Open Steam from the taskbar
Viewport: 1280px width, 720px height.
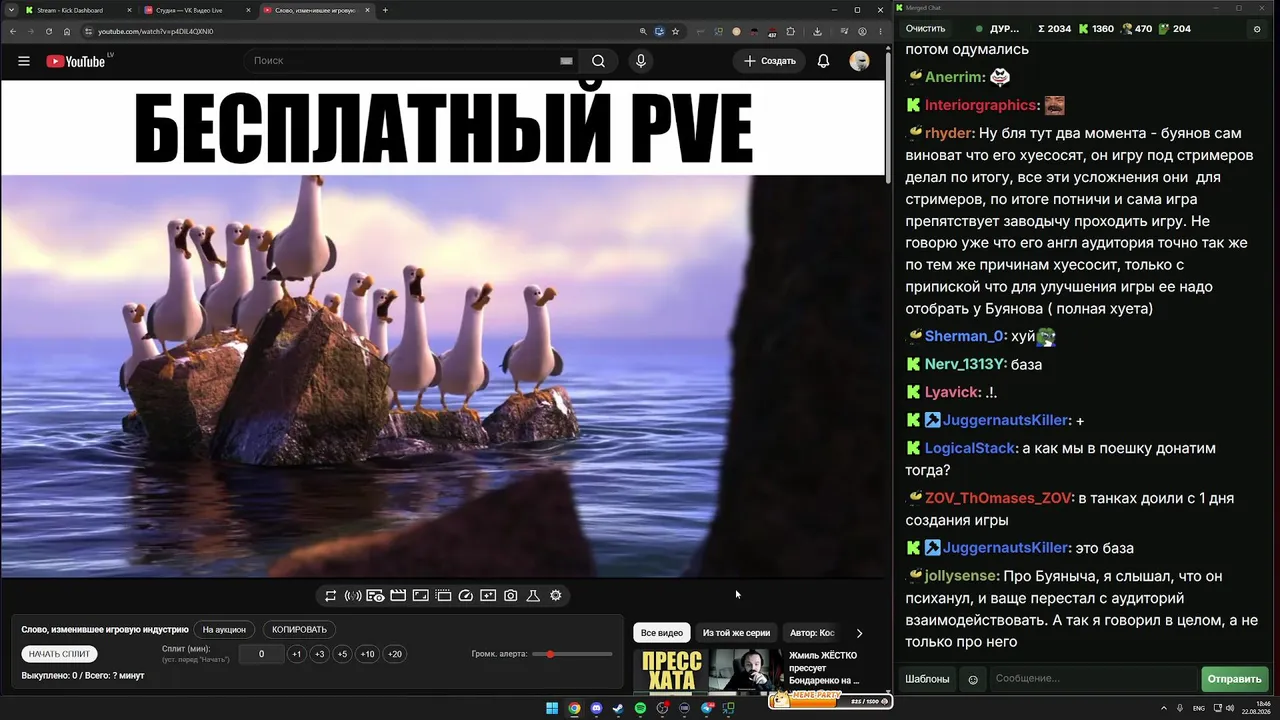pos(618,709)
